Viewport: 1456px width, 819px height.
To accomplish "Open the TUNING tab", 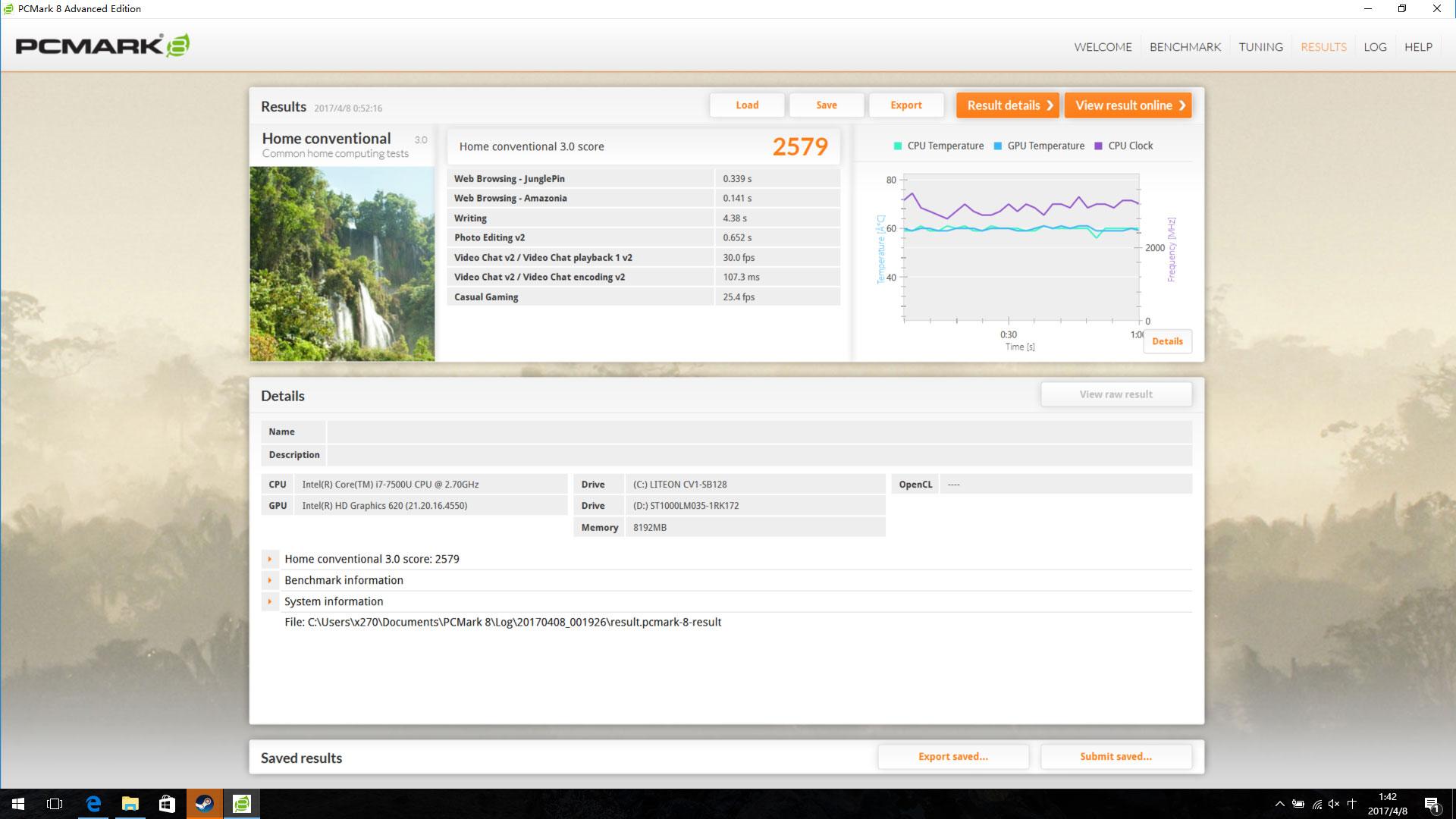I will (1261, 47).
